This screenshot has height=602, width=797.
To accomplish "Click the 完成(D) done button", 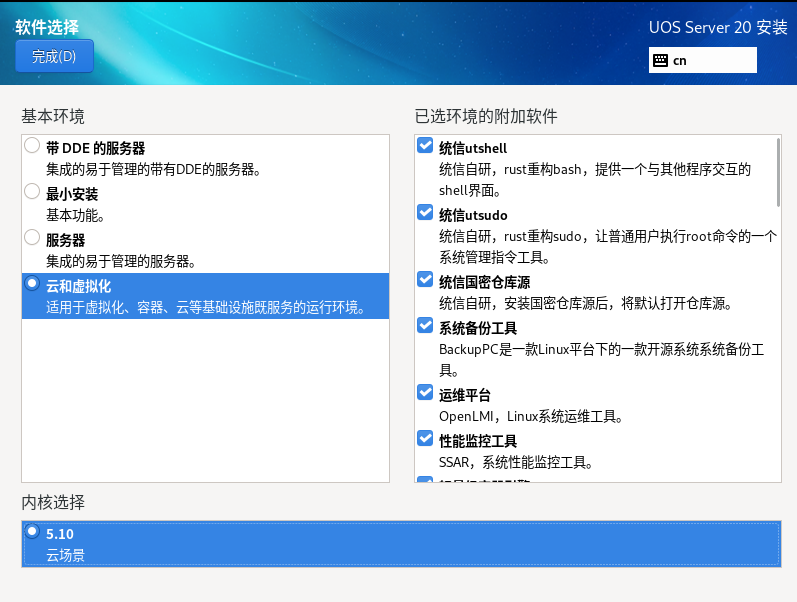I will pyautogui.click(x=54, y=56).
